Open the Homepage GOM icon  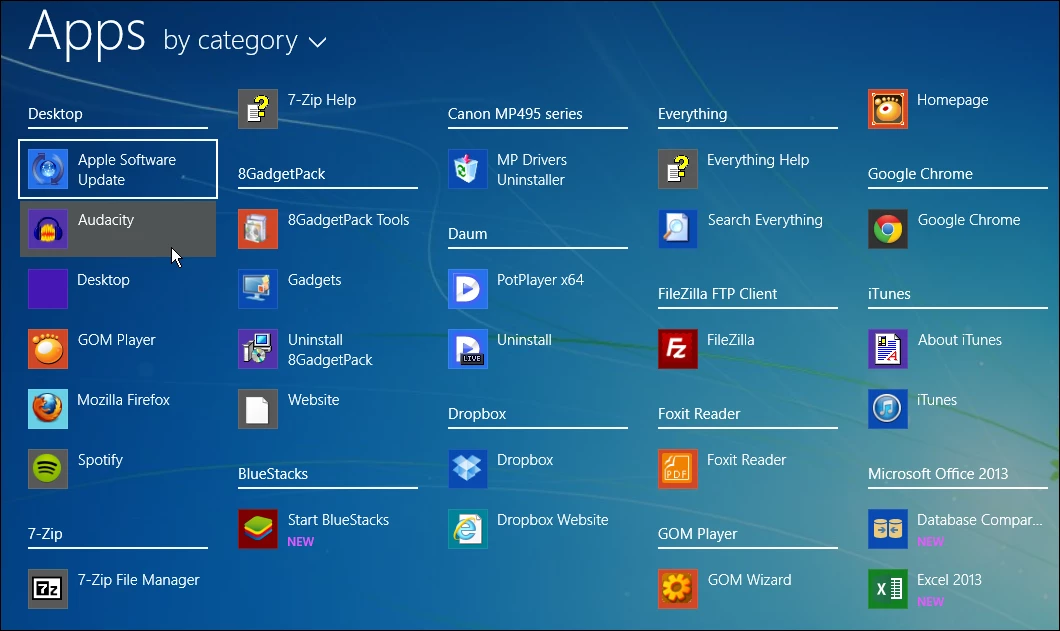[888, 109]
